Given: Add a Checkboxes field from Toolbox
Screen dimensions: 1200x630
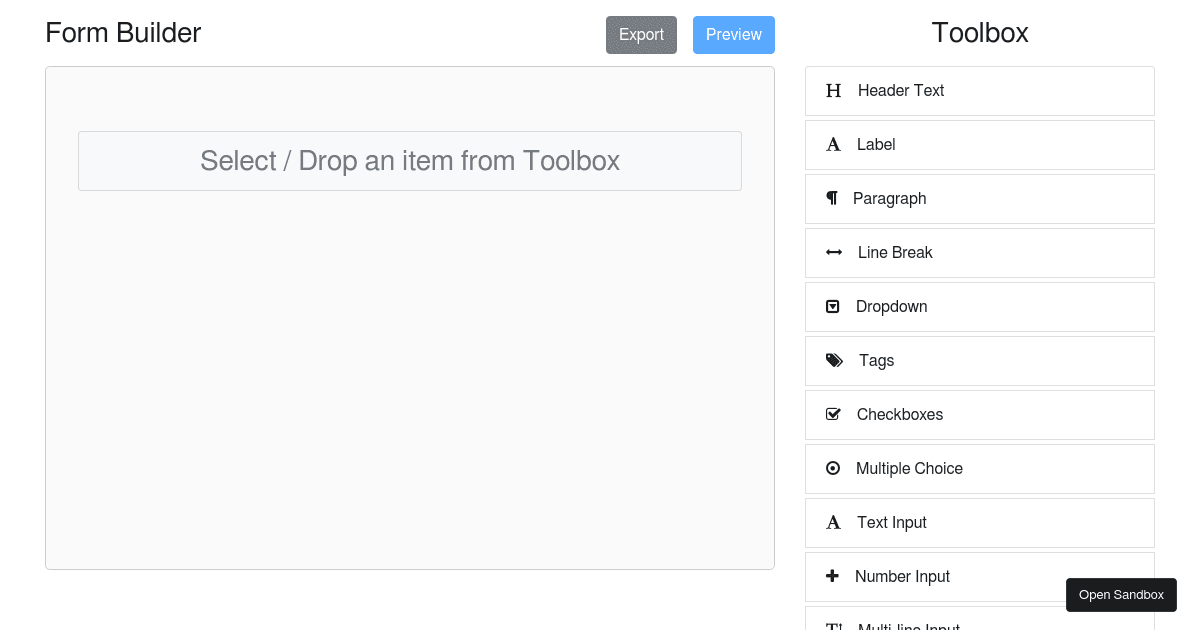Looking at the screenshot, I should coord(979,414).
